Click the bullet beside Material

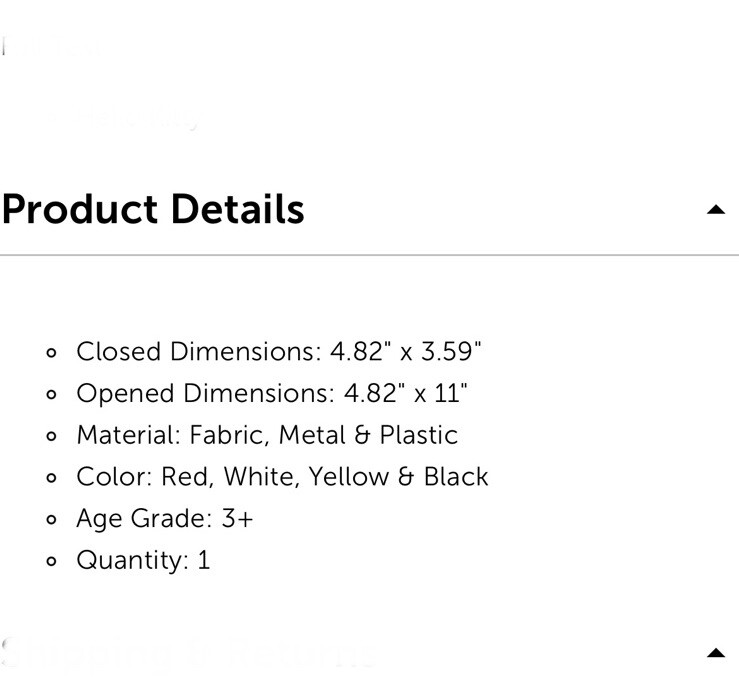(x=51, y=436)
